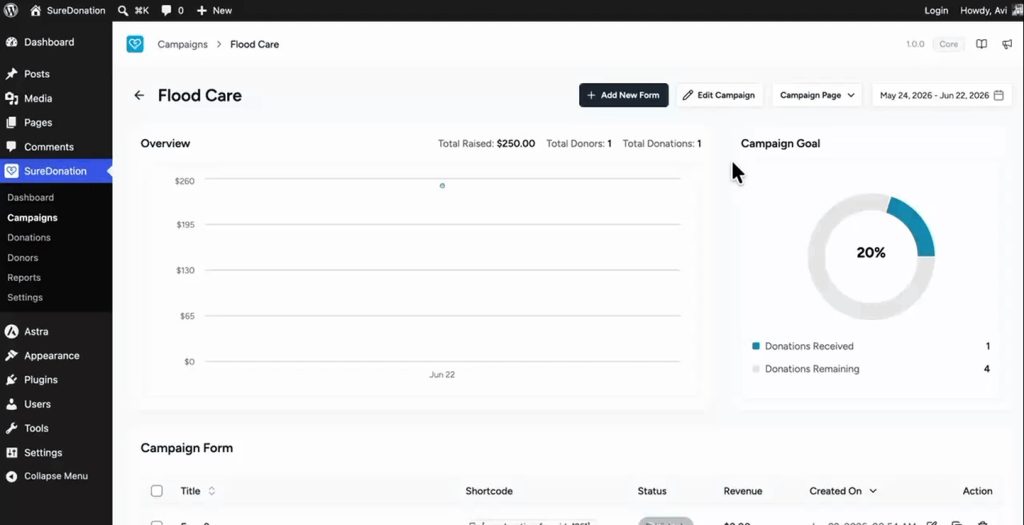Viewport: 1024px width, 525px height.
Task: Click the calendar icon in date range
Action: click(x=999, y=95)
